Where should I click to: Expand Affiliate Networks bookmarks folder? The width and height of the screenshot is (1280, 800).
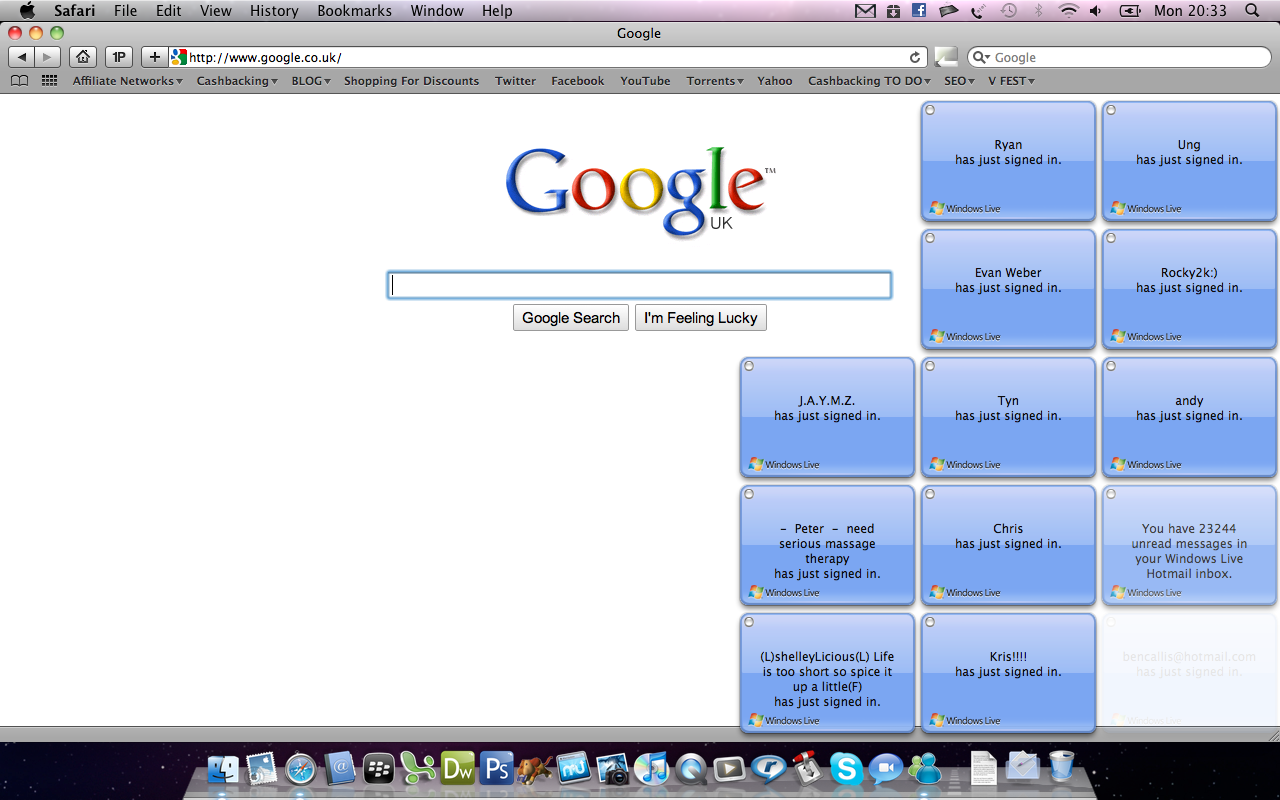127,81
